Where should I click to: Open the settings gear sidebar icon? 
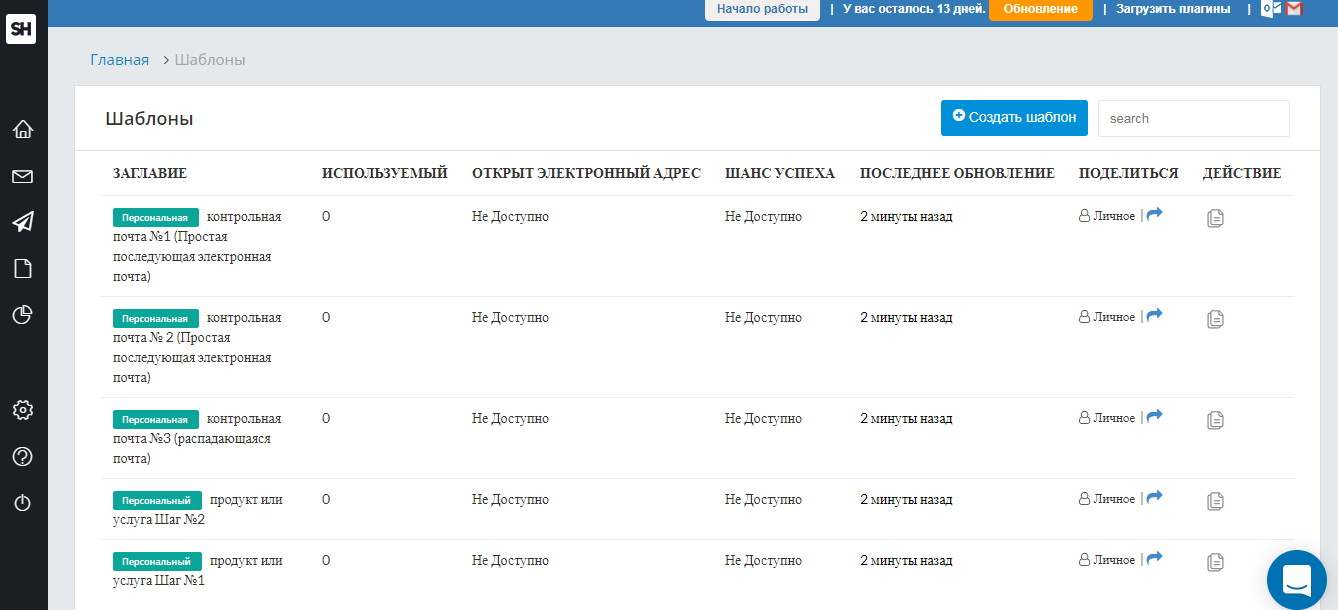23,410
